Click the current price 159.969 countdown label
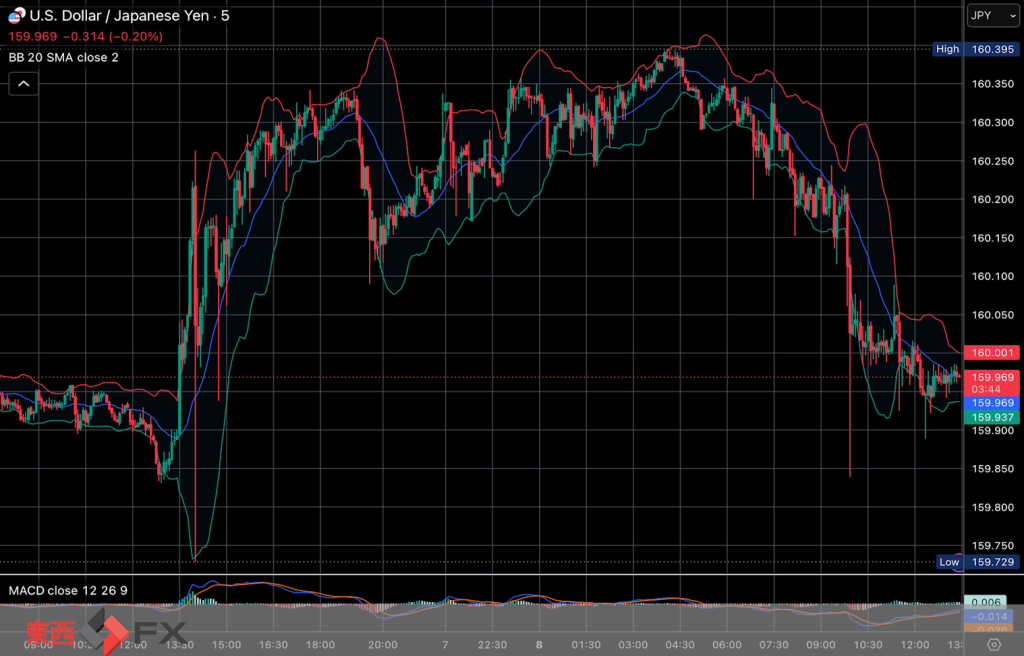The height and width of the screenshot is (656, 1024). pyautogui.click(x=991, y=383)
